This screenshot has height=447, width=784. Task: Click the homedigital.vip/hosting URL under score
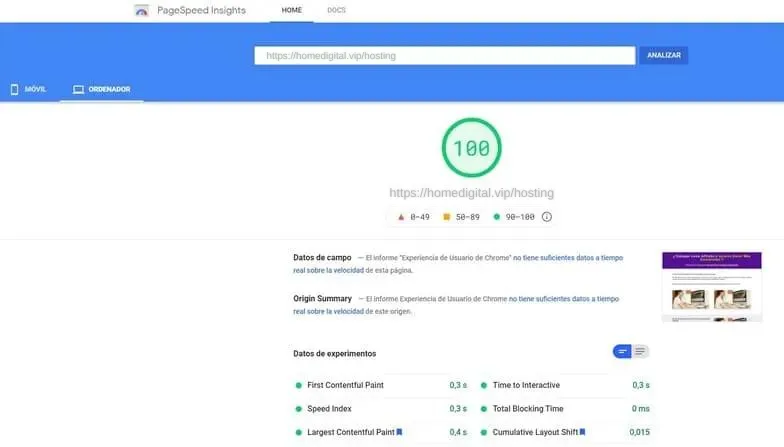click(472, 193)
